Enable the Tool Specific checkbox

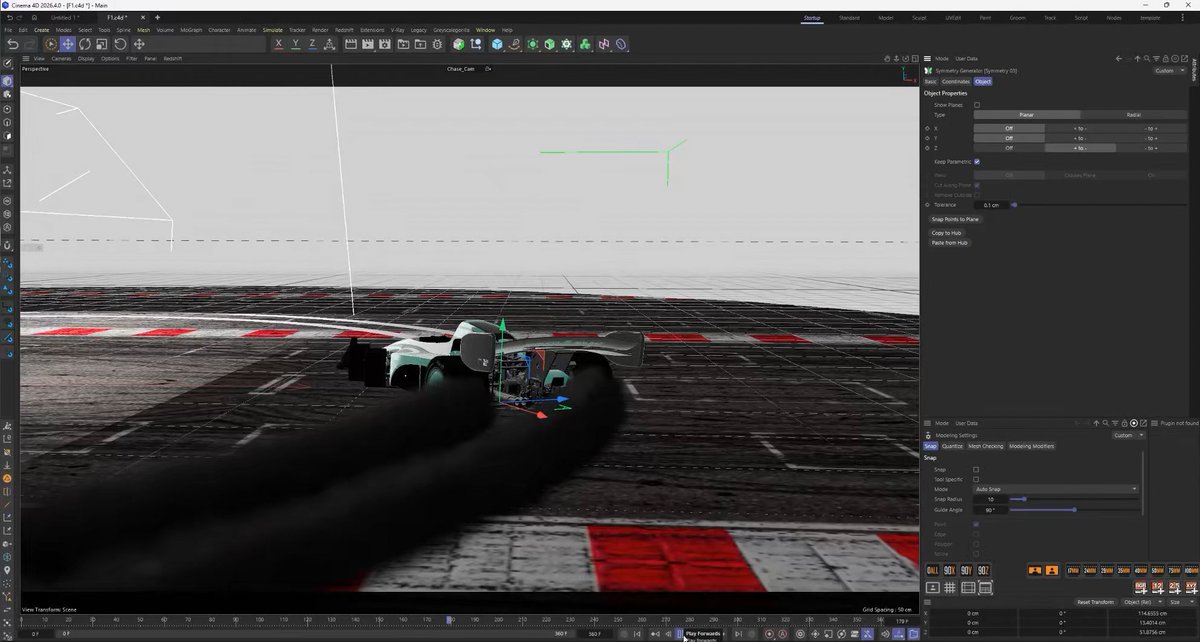pyautogui.click(x=976, y=479)
